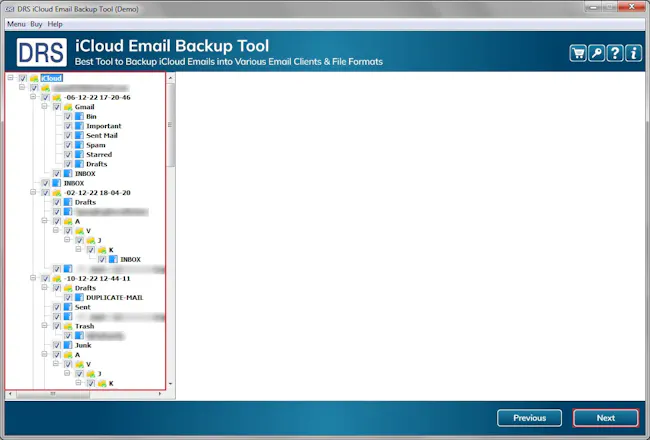The height and width of the screenshot is (440, 650).
Task: Select the Sent Mail tree item
Action: pyautogui.click(x=102, y=135)
